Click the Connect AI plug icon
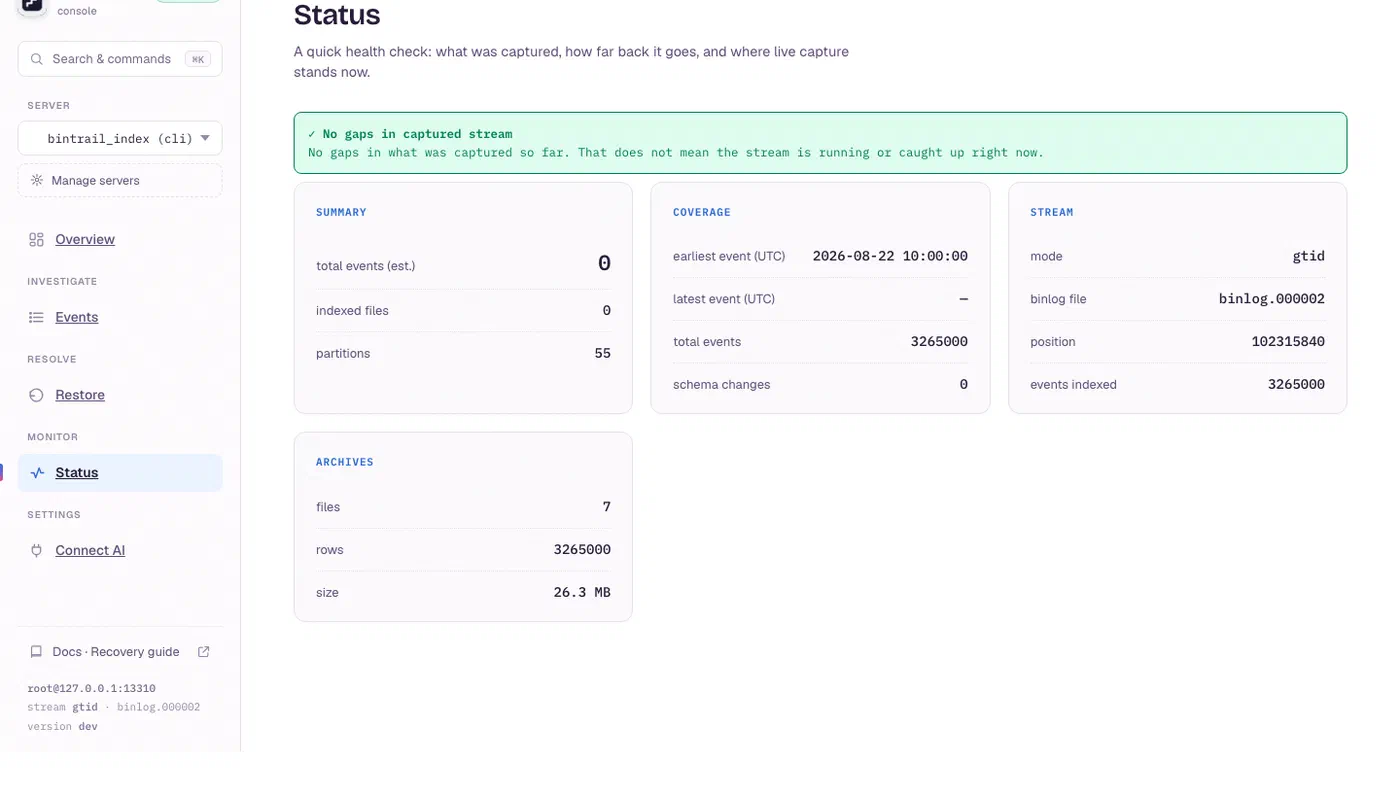The height and width of the screenshot is (797, 1400). (x=37, y=551)
